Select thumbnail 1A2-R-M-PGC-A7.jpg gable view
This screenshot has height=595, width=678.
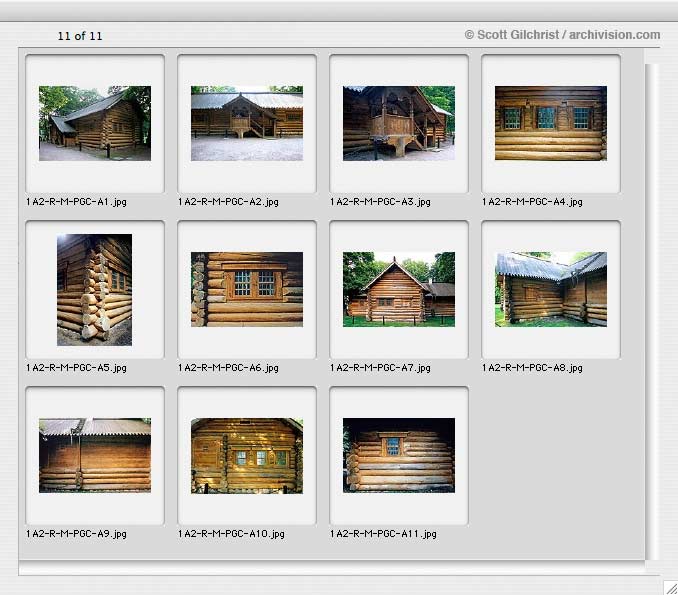tap(399, 289)
